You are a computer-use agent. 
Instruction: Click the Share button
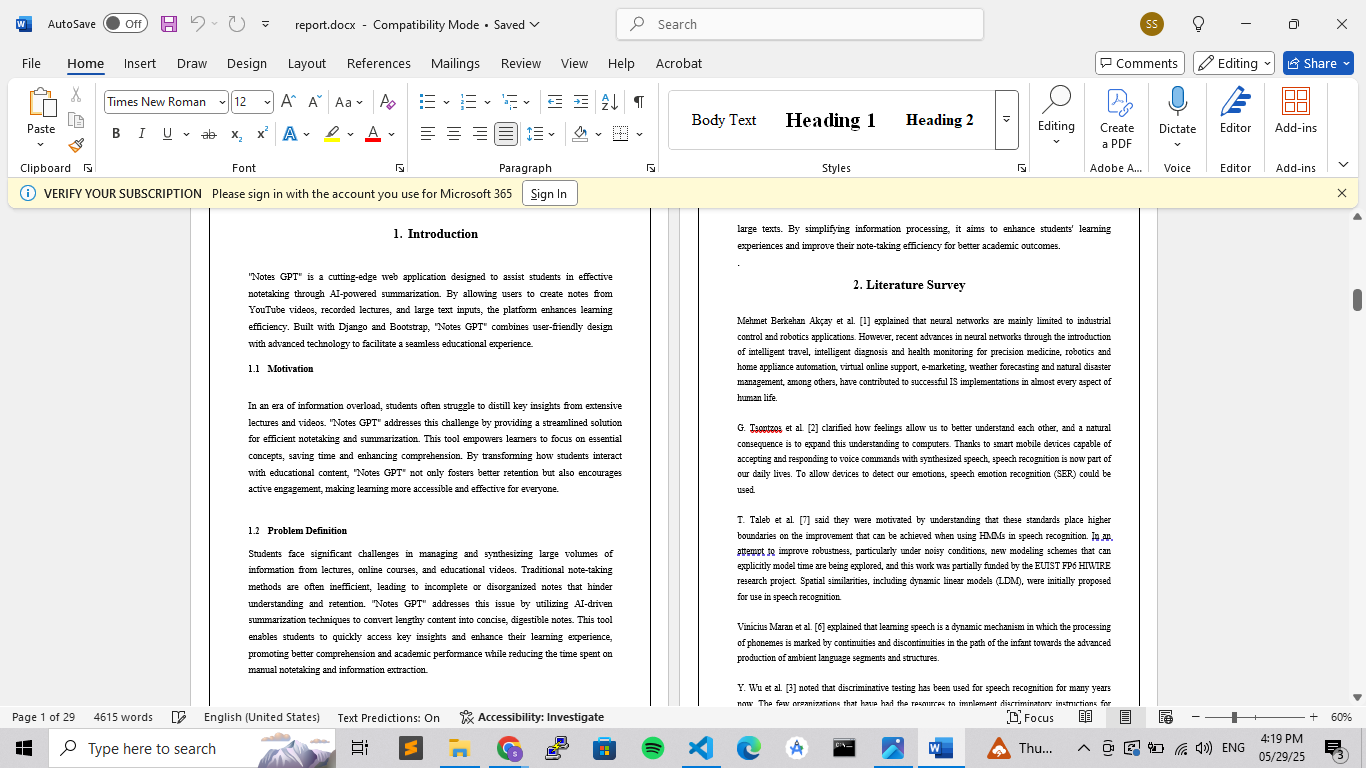coord(1318,63)
